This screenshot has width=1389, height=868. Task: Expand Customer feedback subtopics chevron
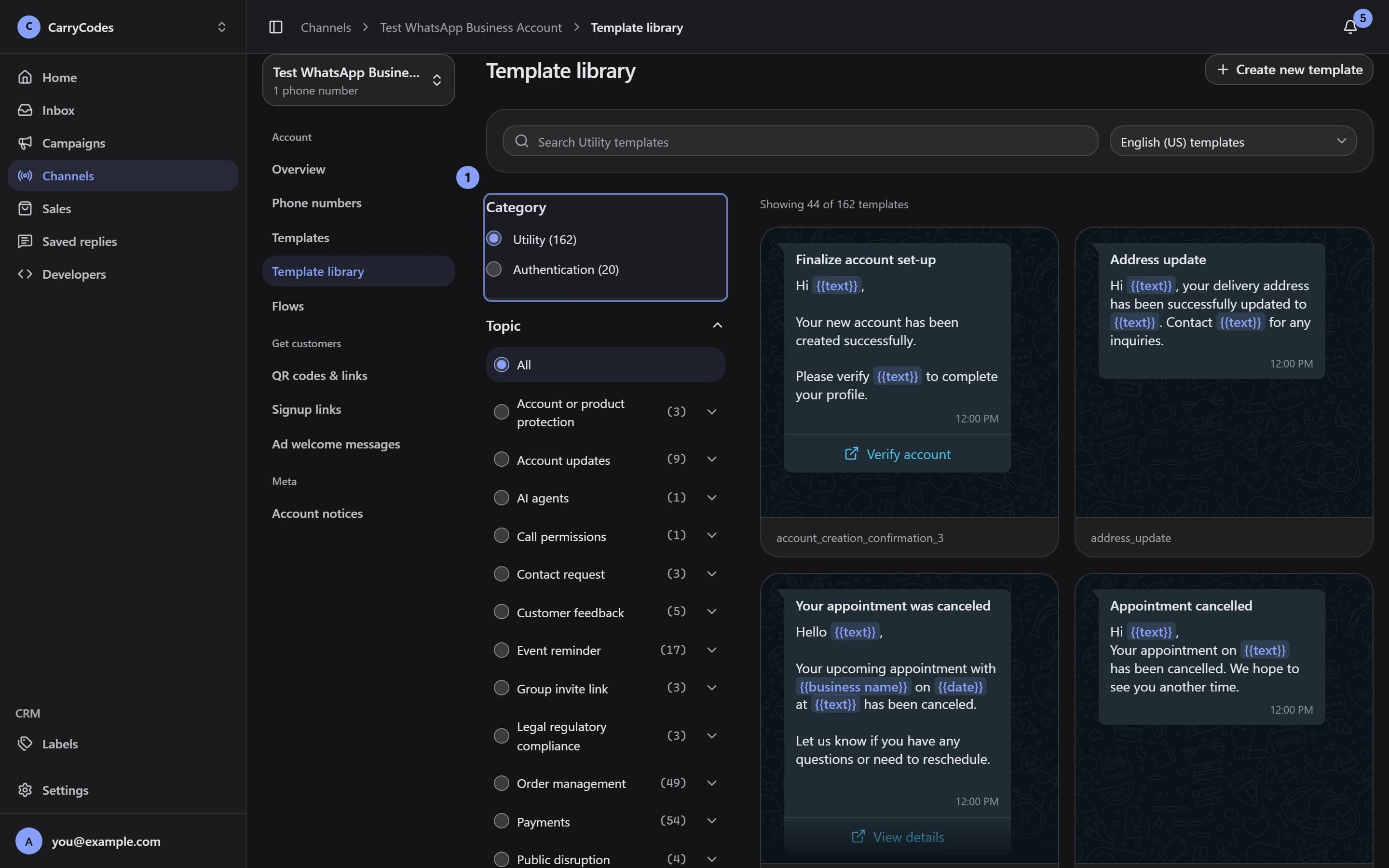click(712, 611)
